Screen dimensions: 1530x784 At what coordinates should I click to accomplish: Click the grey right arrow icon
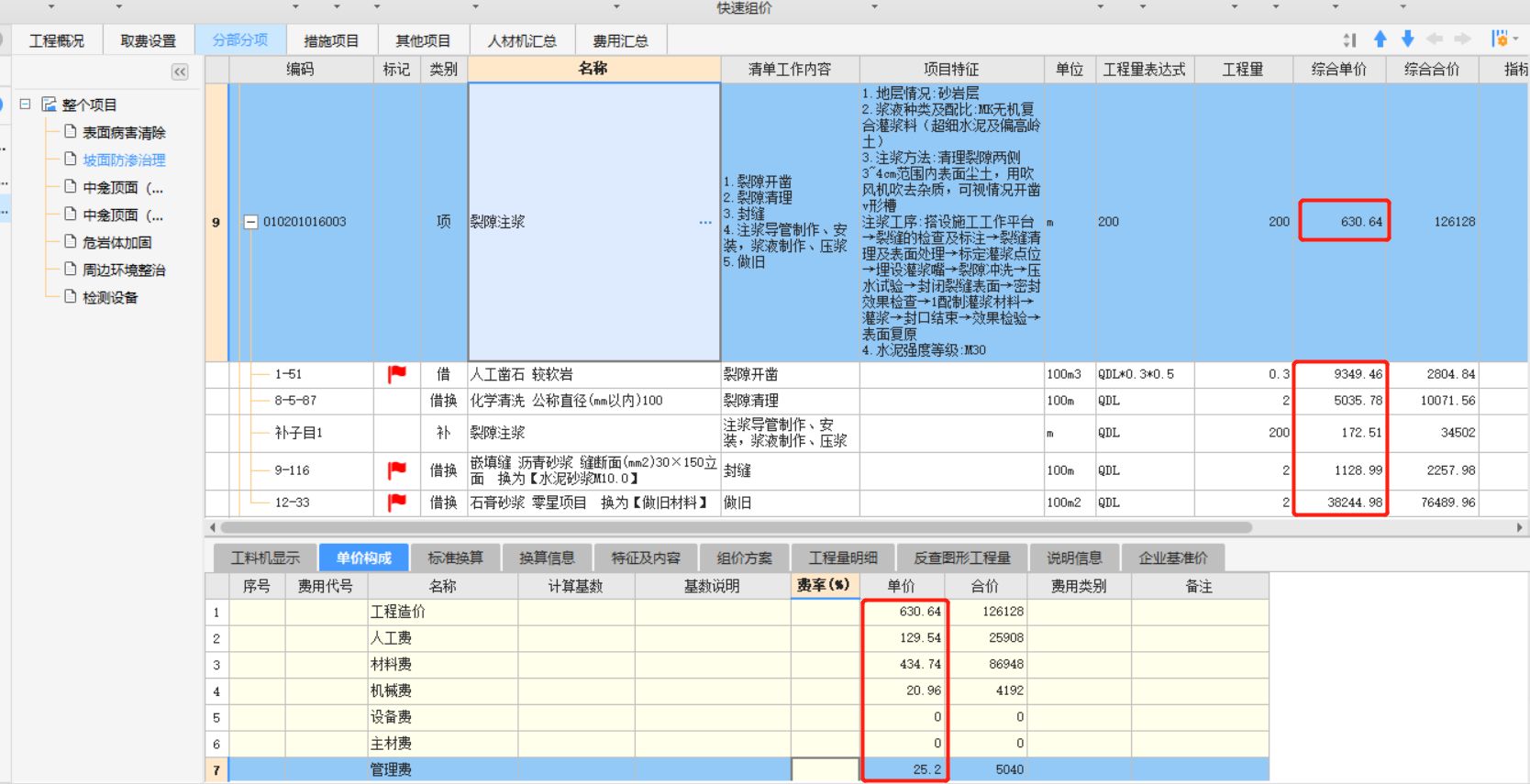coord(1463,39)
